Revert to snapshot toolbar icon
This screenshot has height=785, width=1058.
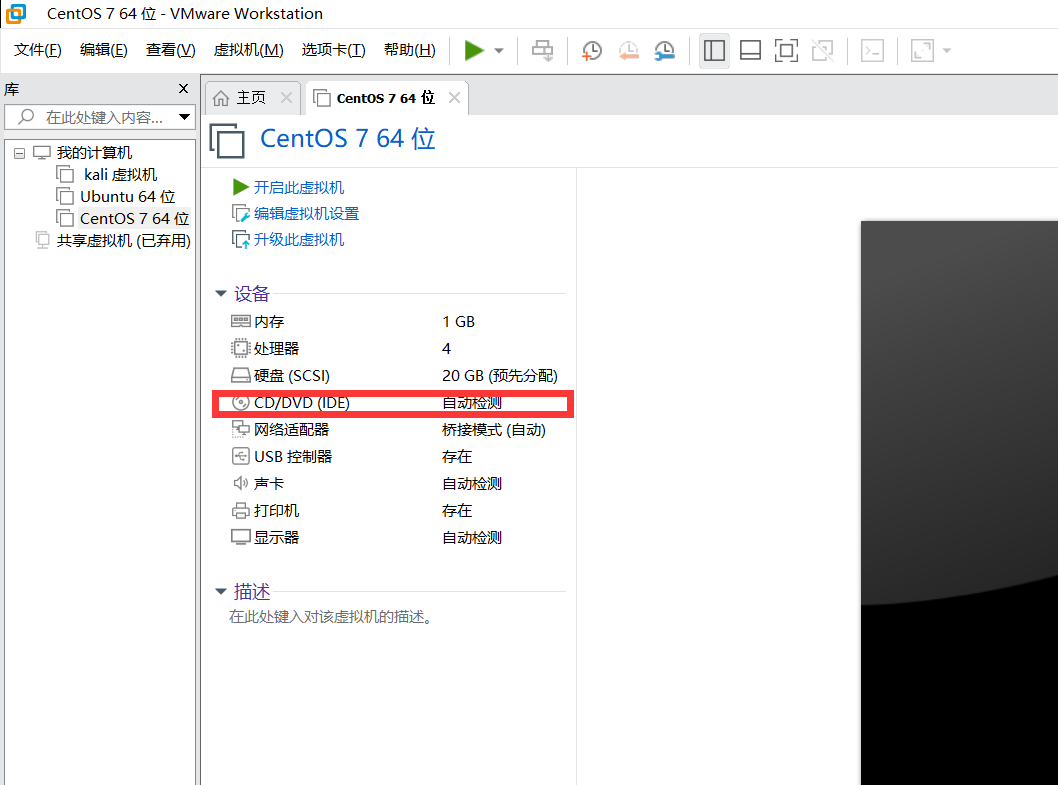pyautogui.click(x=628, y=51)
